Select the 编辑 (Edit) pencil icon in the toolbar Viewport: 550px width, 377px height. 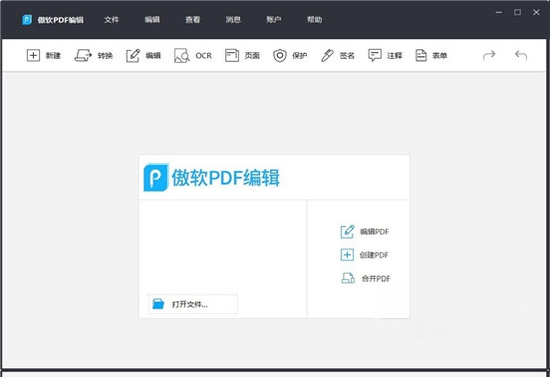tap(133, 55)
